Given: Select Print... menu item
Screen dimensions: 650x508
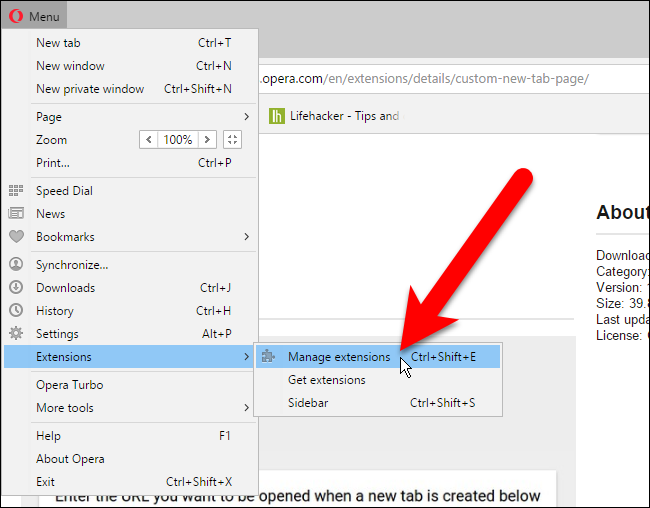Looking at the screenshot, I should [133, 163].
